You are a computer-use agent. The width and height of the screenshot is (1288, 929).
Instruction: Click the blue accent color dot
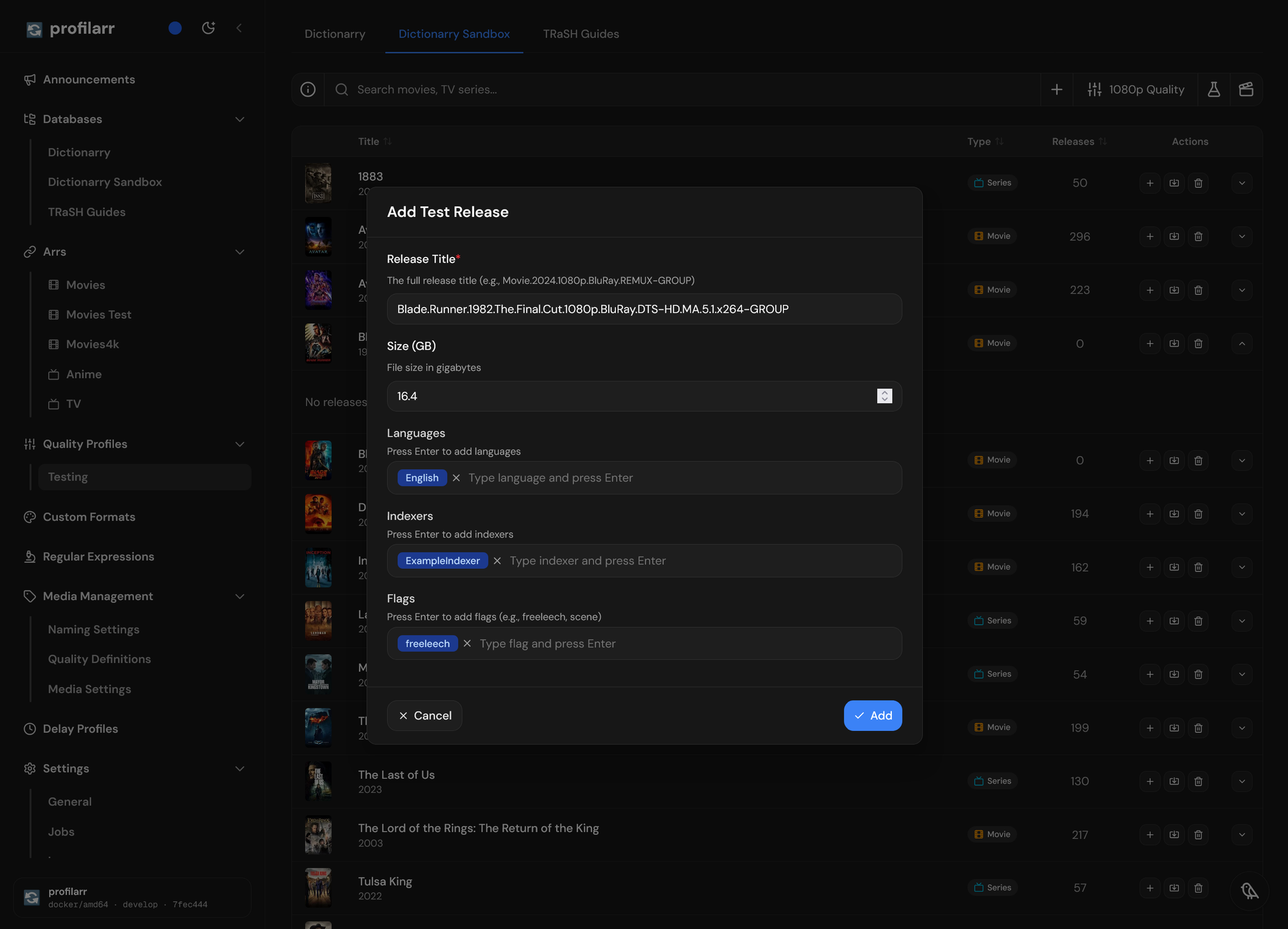(x=175, y=28)
